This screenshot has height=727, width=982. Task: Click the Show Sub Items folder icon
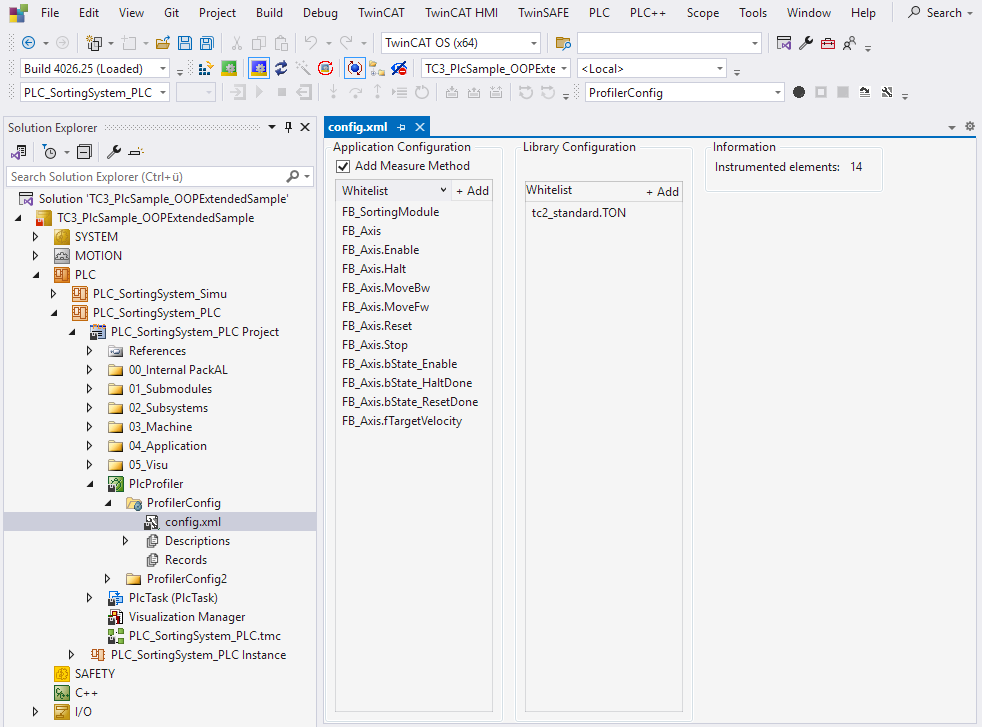376,68
